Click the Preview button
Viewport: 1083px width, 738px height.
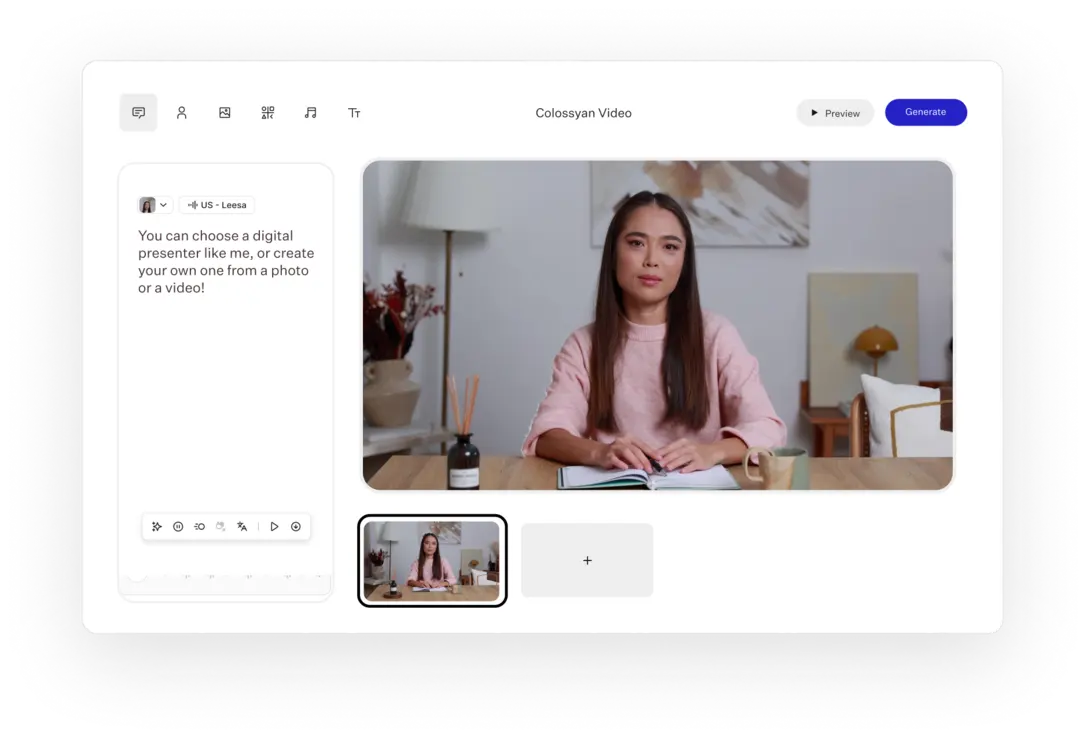(835, 112)
